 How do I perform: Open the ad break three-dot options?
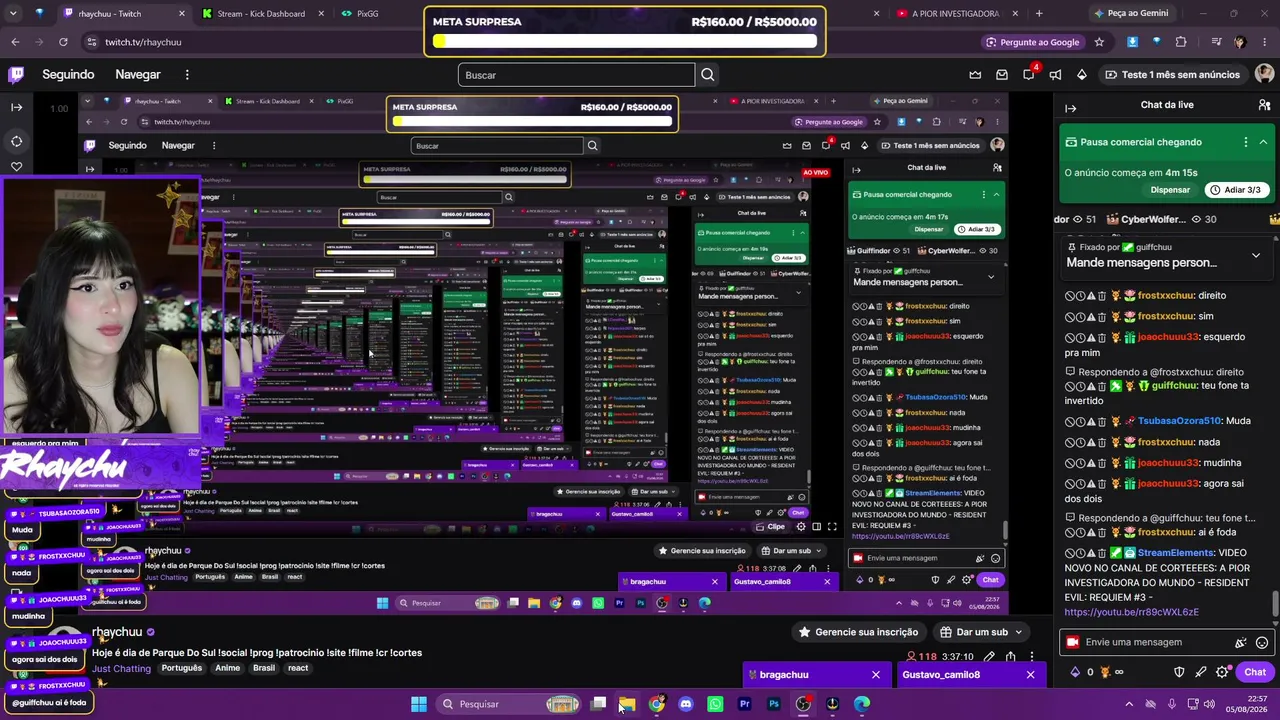point(1245,142)
